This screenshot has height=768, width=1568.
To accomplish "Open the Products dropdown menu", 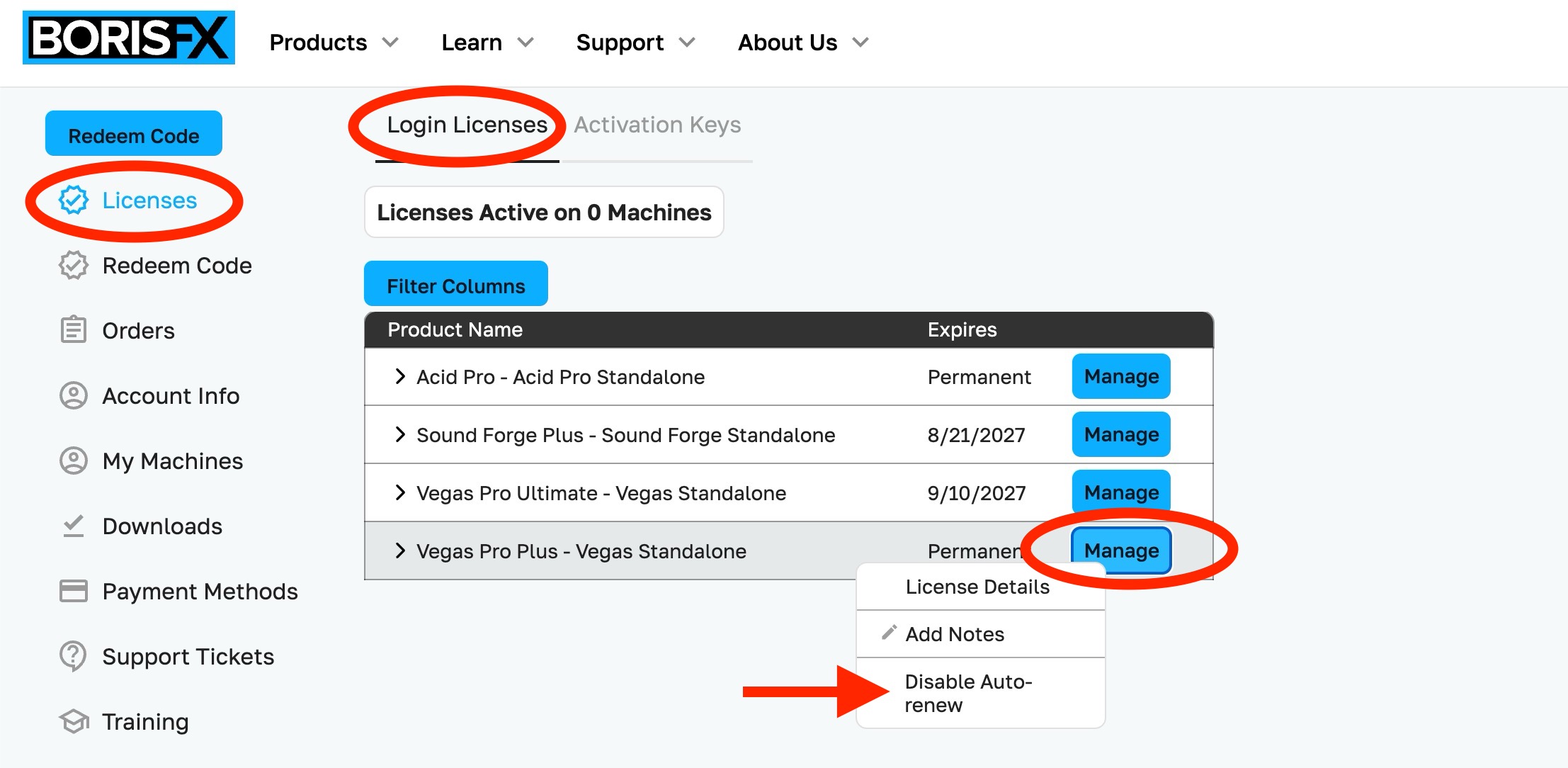I will click(x=334, y=43).
